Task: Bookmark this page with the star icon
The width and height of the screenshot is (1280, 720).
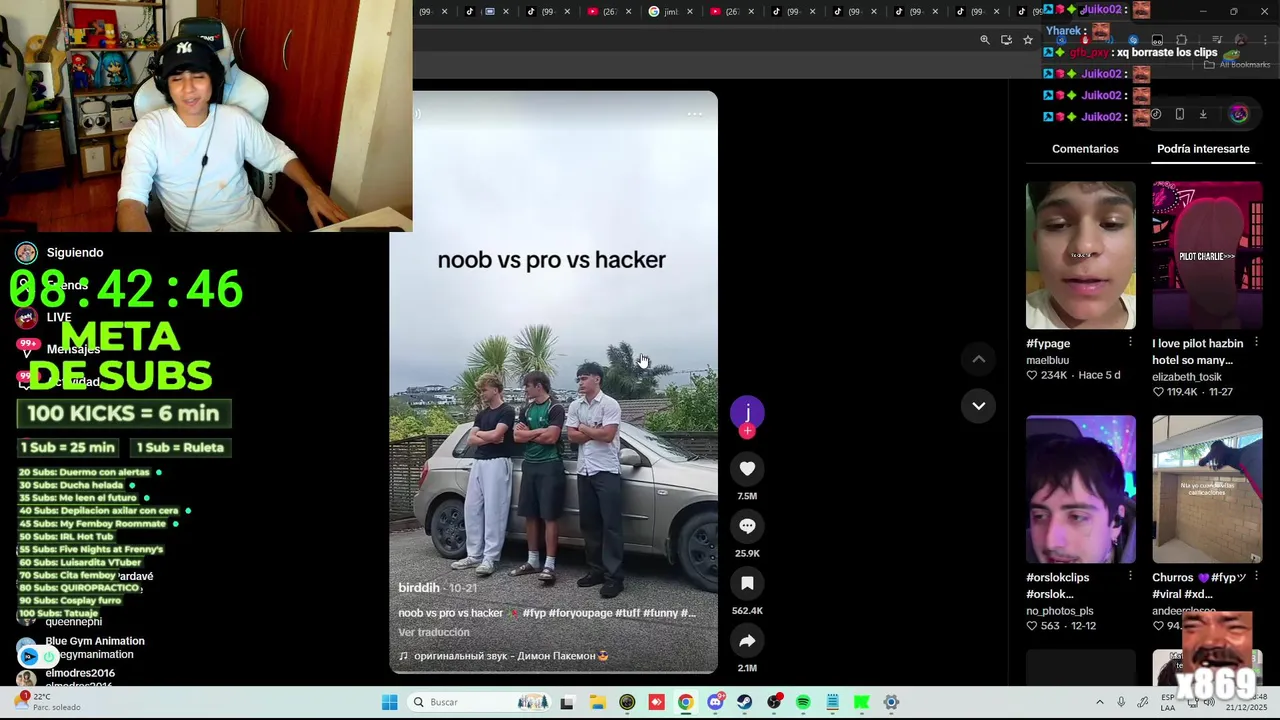Action: 1028,40
